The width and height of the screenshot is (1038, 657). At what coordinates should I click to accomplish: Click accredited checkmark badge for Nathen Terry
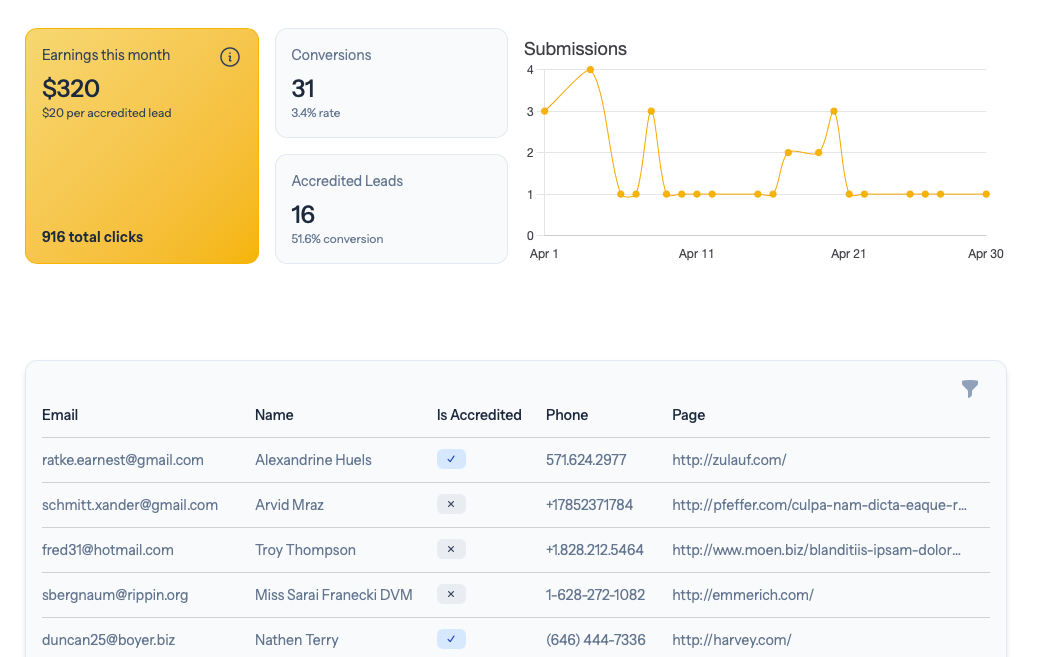click(451, 640)
